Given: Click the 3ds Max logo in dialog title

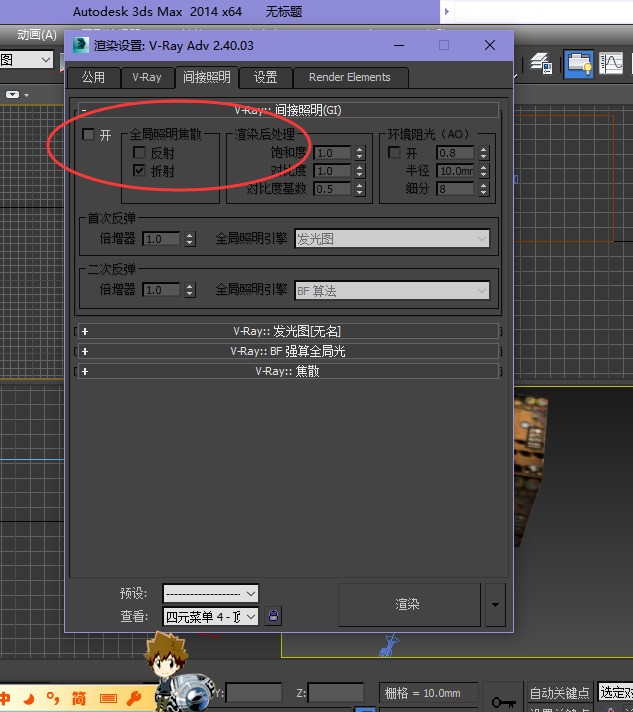Looking at the screenshot, I should pyautogui.click(x=80, y=45).
